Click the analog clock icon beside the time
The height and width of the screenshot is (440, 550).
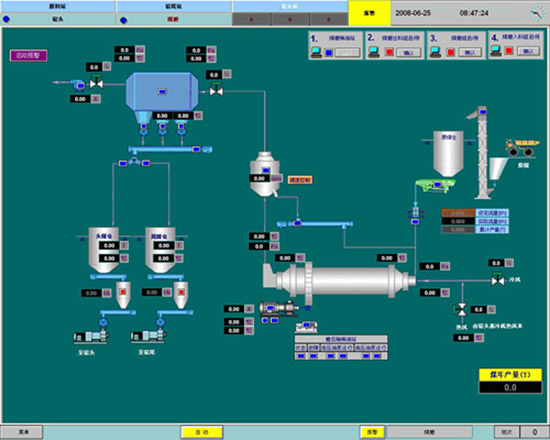537,13
